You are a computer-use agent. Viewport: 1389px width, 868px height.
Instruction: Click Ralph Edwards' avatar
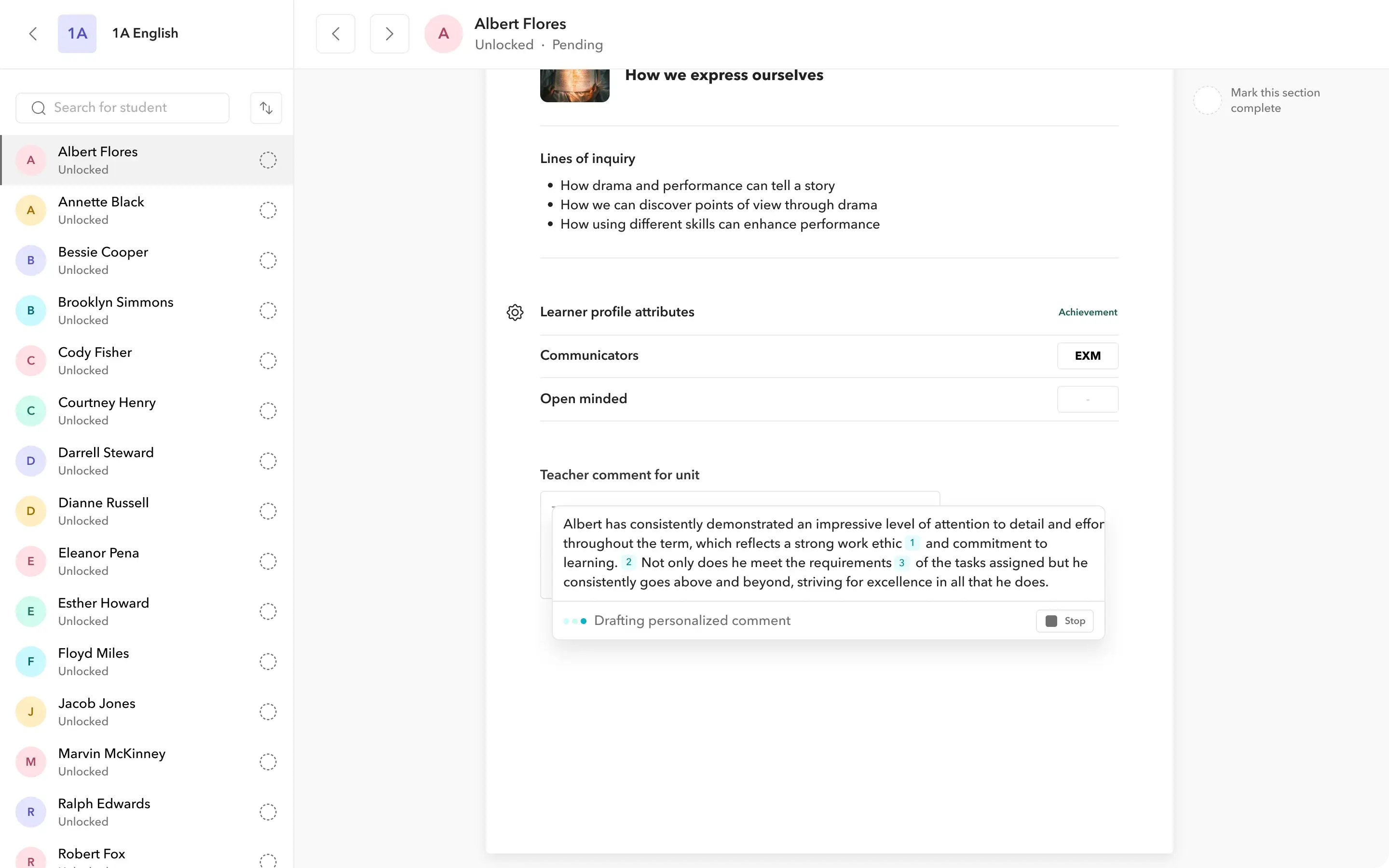click(x=31, y=812)
